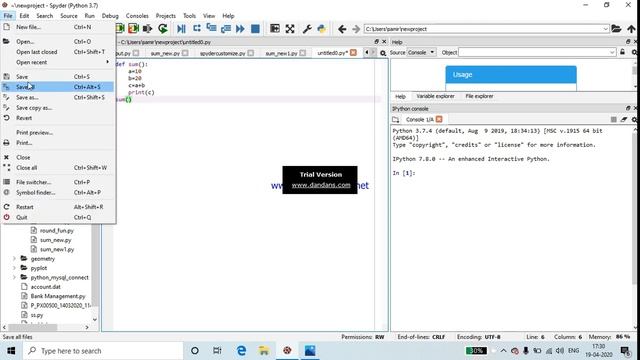Click browse working directory folder icon
This screenshot has width=640, height=360.
click(616, 29)
